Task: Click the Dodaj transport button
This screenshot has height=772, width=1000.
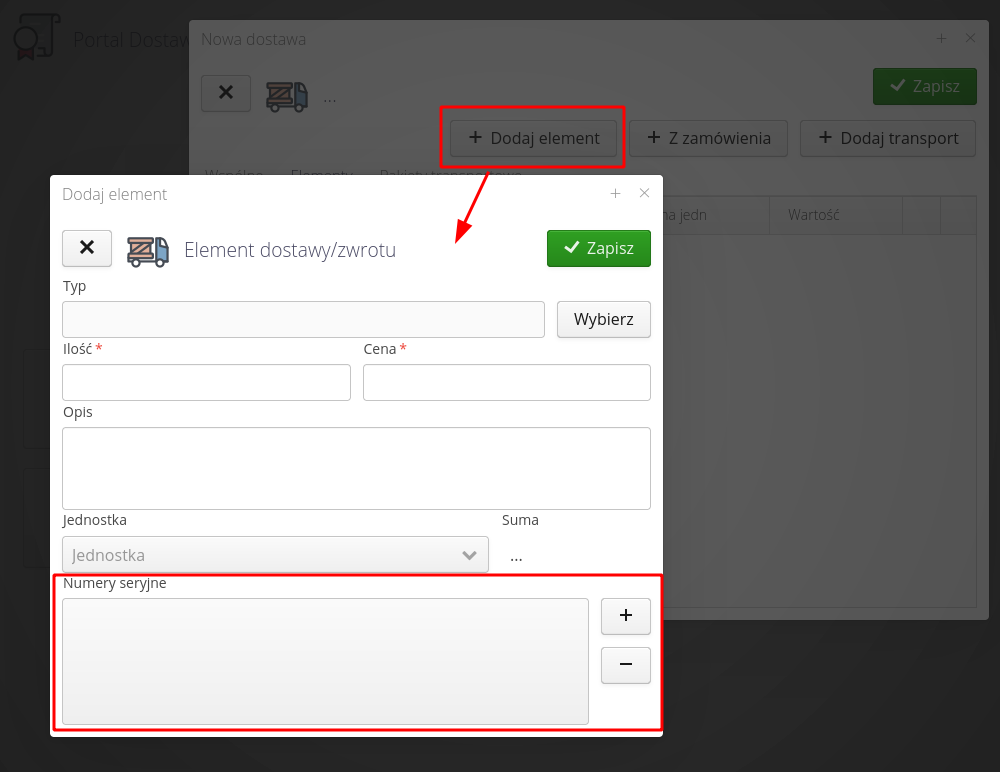Action: pyautogui.click(x=887, y=138)
